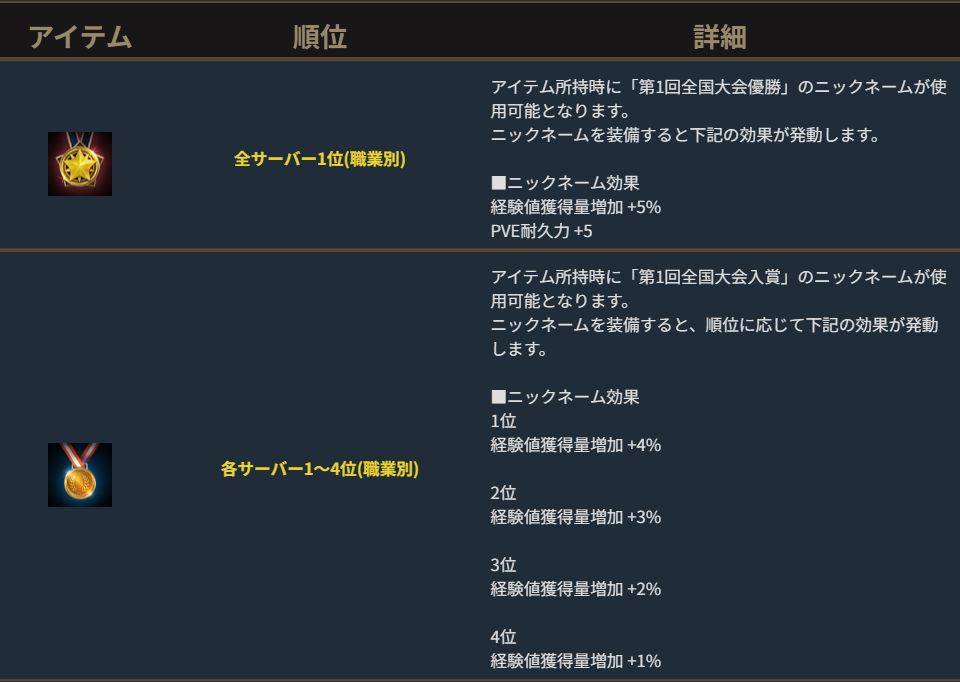
Task: Click the 経験値獲得量増加 +5% line
Action: [576, 207]
